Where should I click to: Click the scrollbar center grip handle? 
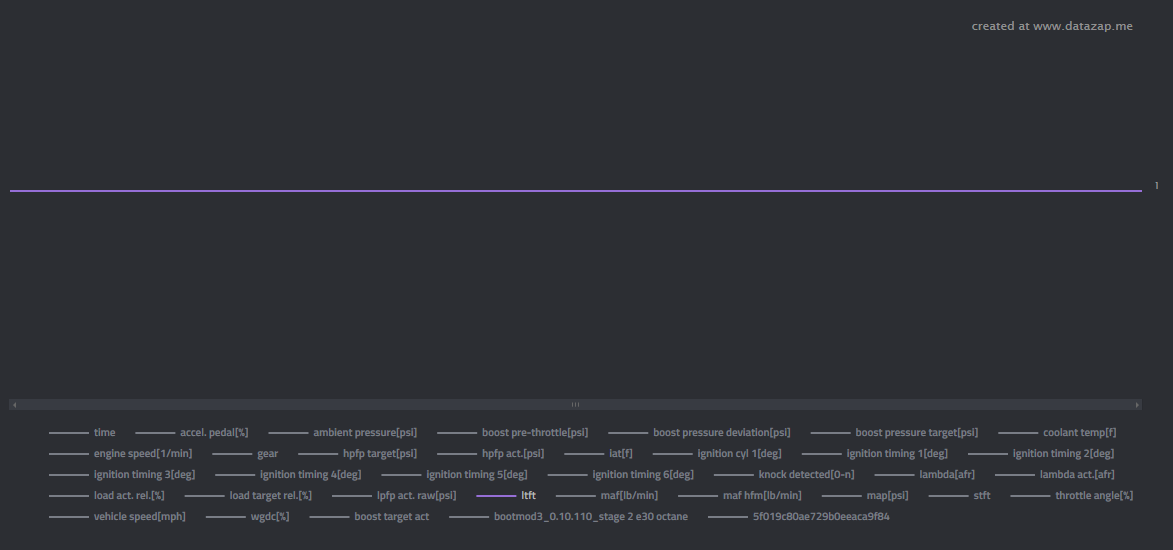pos(575,404)
